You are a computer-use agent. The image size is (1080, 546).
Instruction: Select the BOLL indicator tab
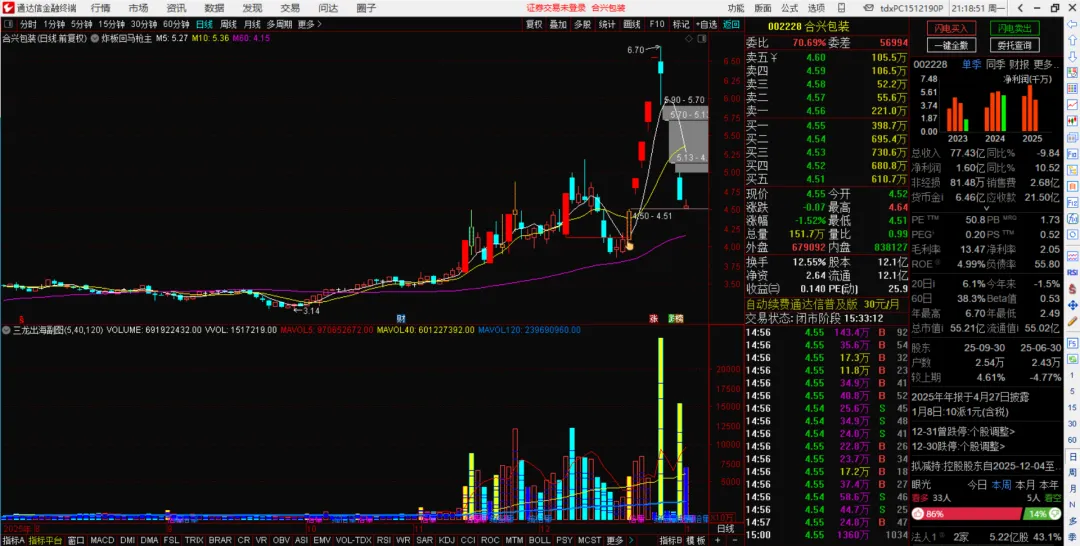coord(539,540)
